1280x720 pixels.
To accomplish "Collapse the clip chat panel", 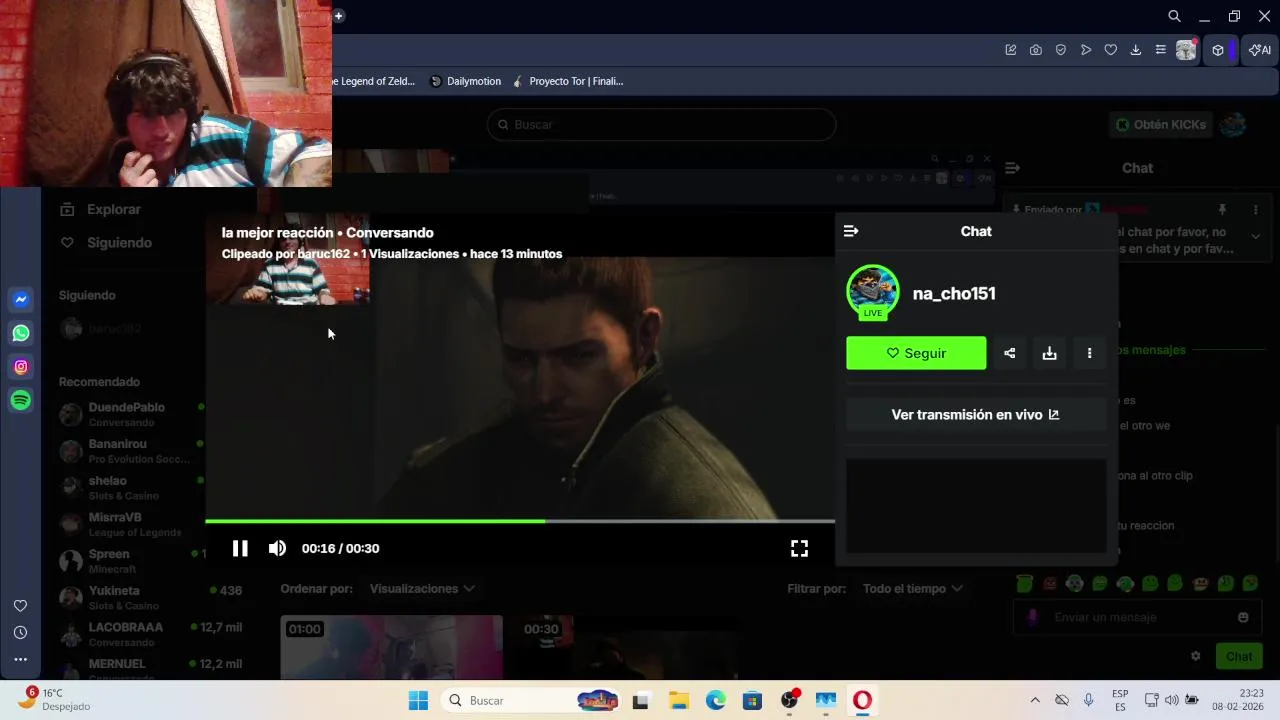I will tap(851, 231).
